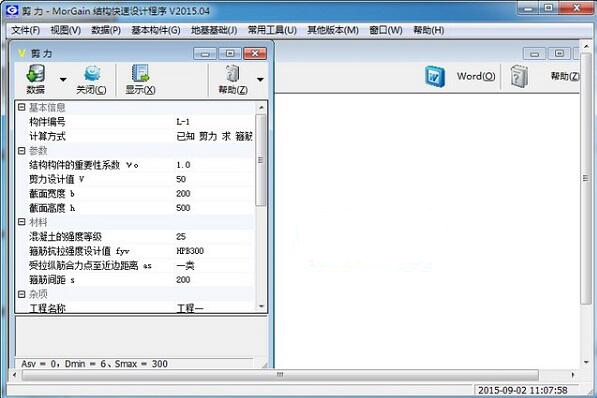Click the 箍筋抗拉强度设计值 fyv label
This screenshot has height=398, width=597.
[x=79, y=251]
